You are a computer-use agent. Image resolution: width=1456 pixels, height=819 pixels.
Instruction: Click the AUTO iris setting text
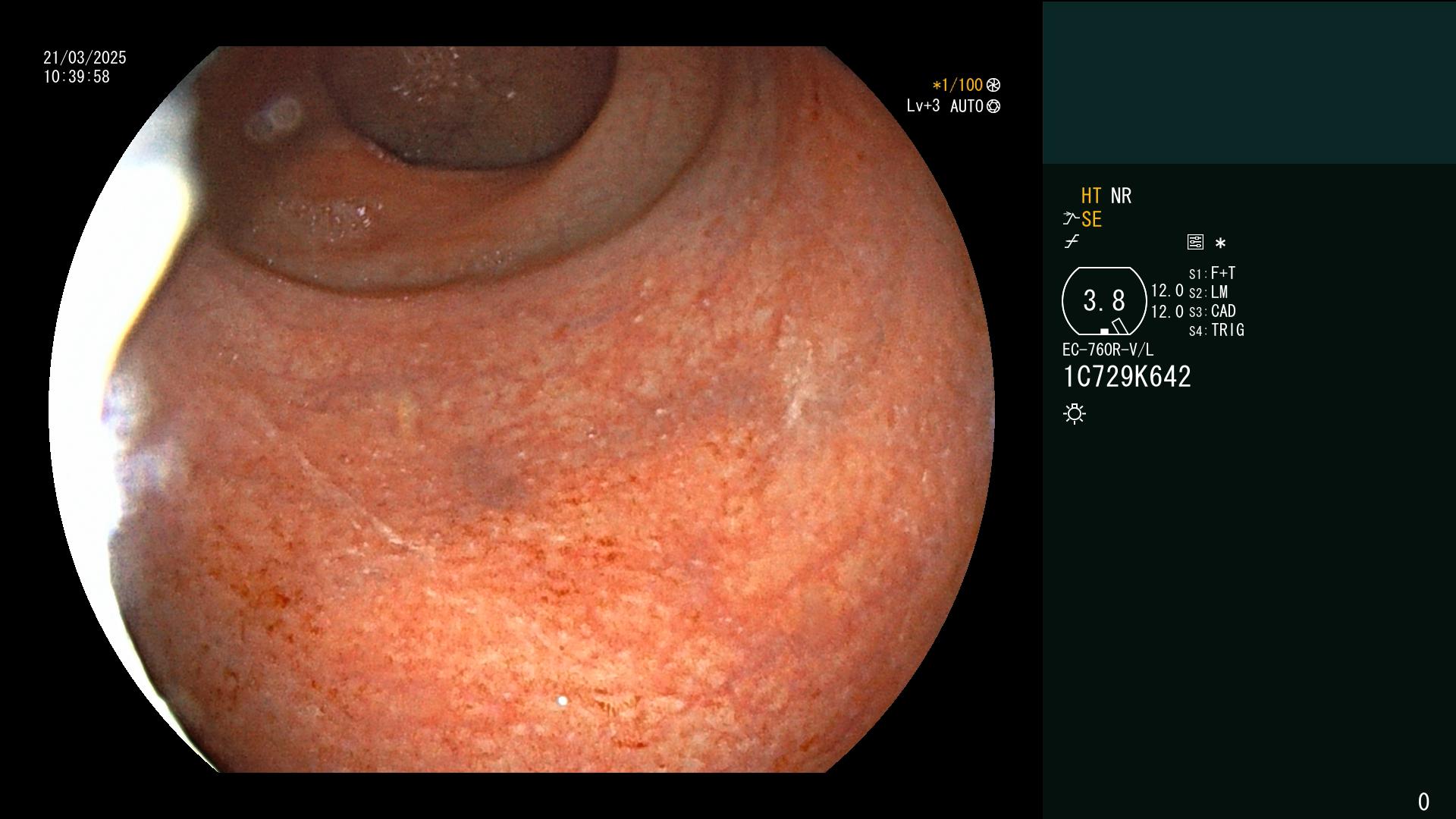(967, 106)
